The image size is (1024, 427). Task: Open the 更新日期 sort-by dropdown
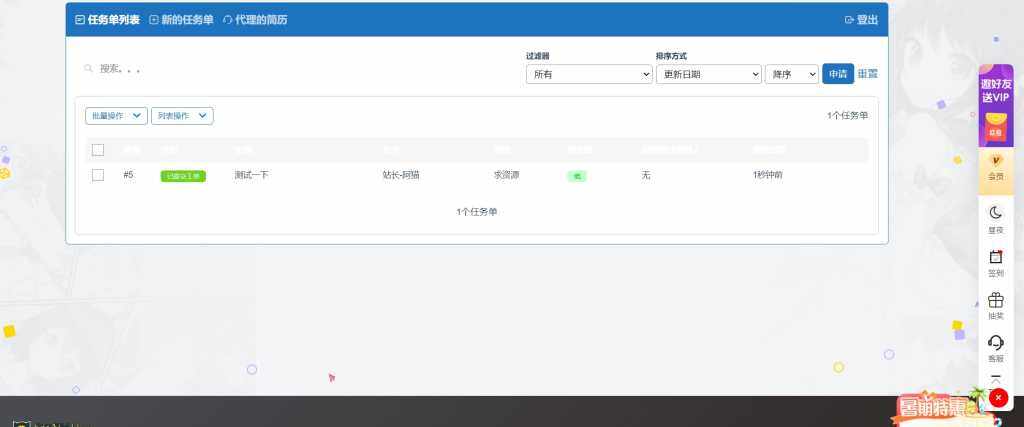pyautogui.click(x=708, y=74)
